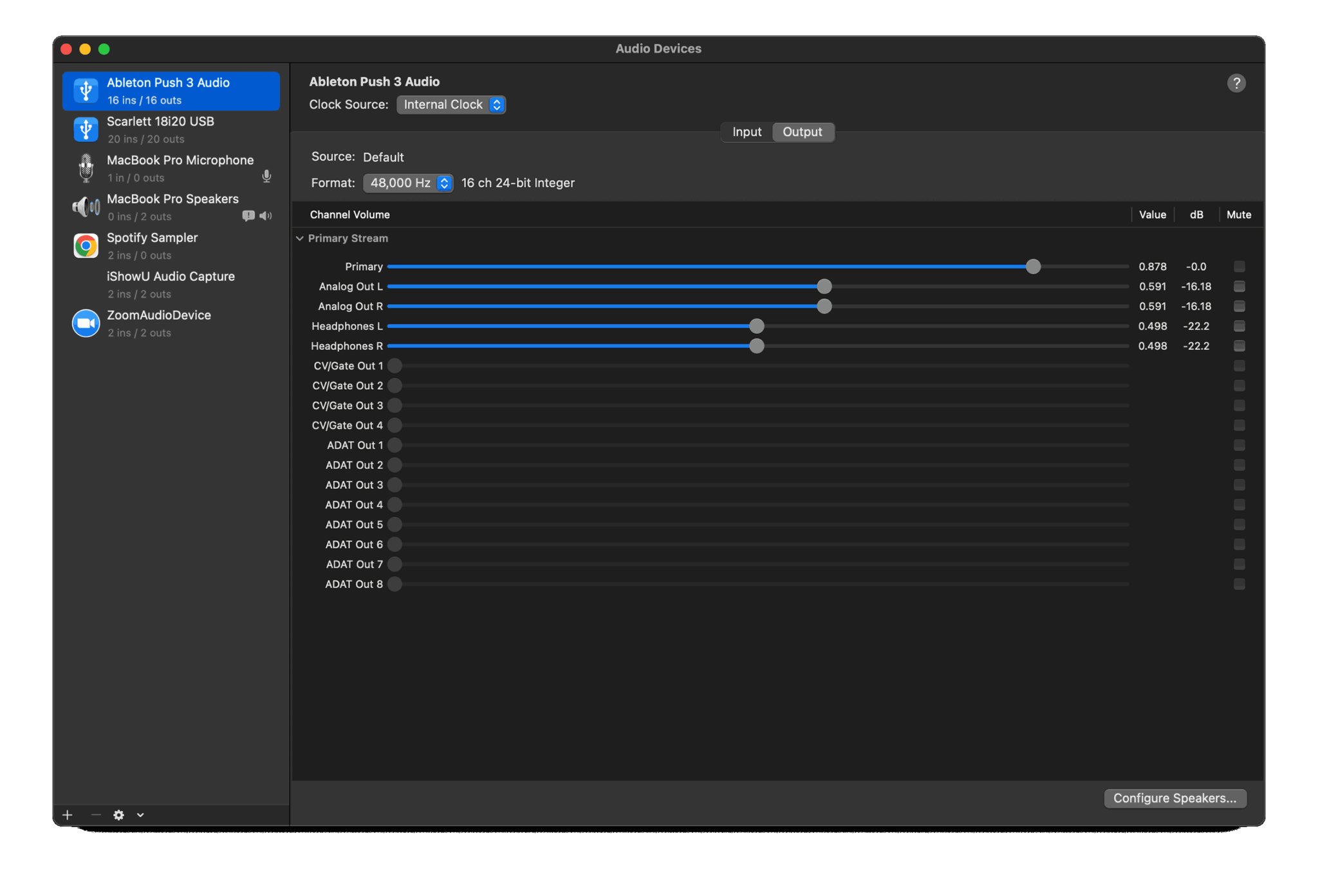1318x896 pixels.
Task: Click the Scarlett 18i20 USB device icon
Action: (x=86, y=129)
